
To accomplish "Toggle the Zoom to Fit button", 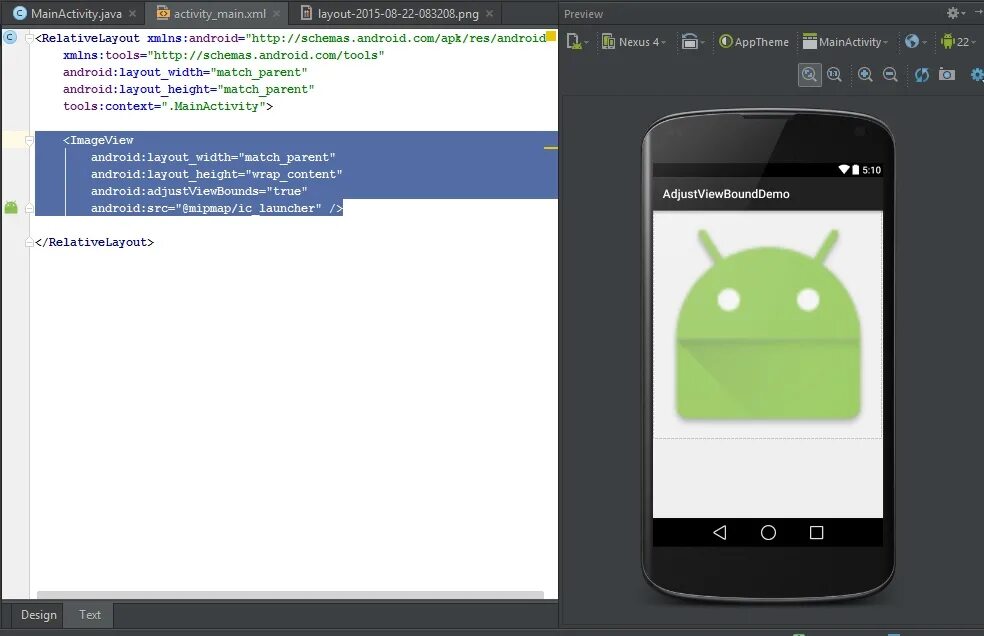I will tap(810, 75).
